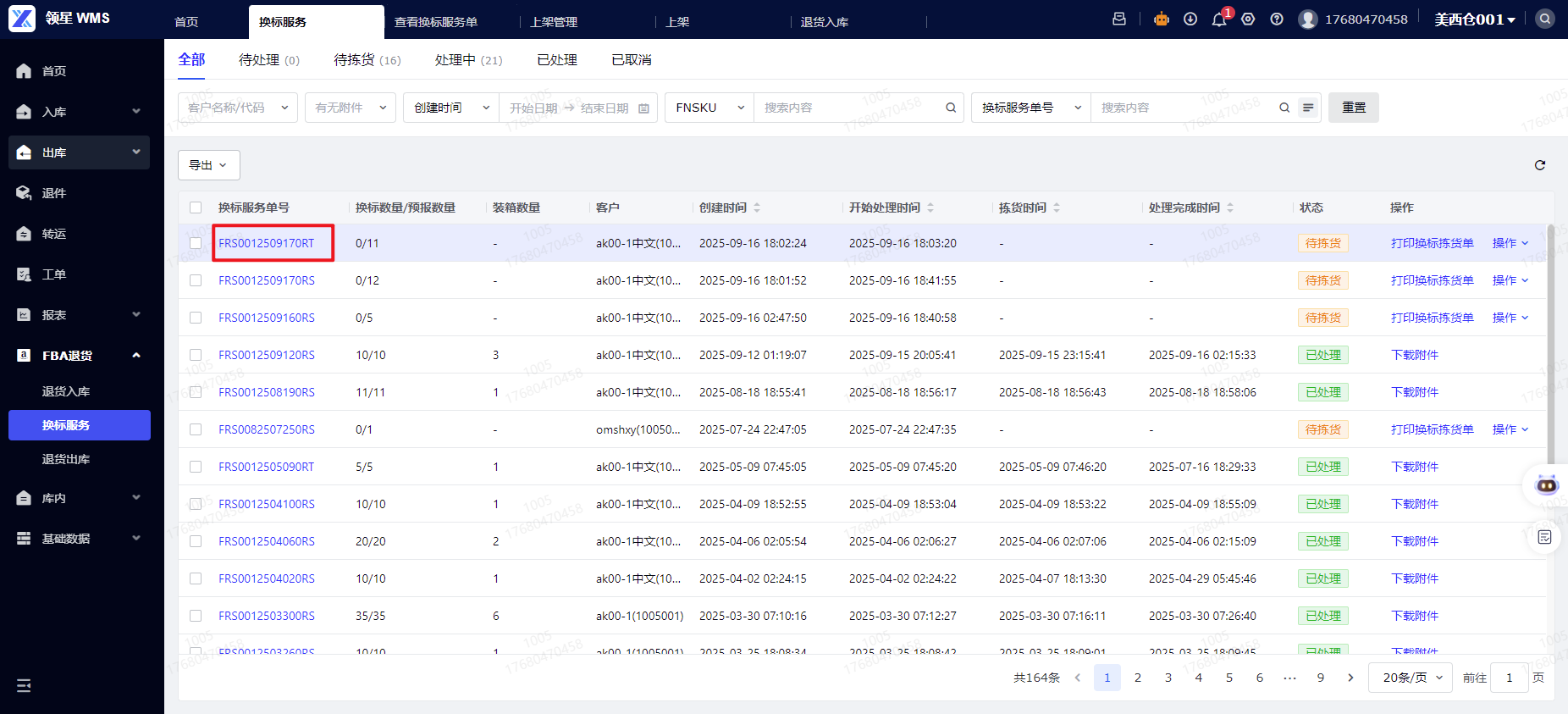The image size is (1568, 714).
Task: Click the 开始日期 date input field
Action: coord(533,108)
